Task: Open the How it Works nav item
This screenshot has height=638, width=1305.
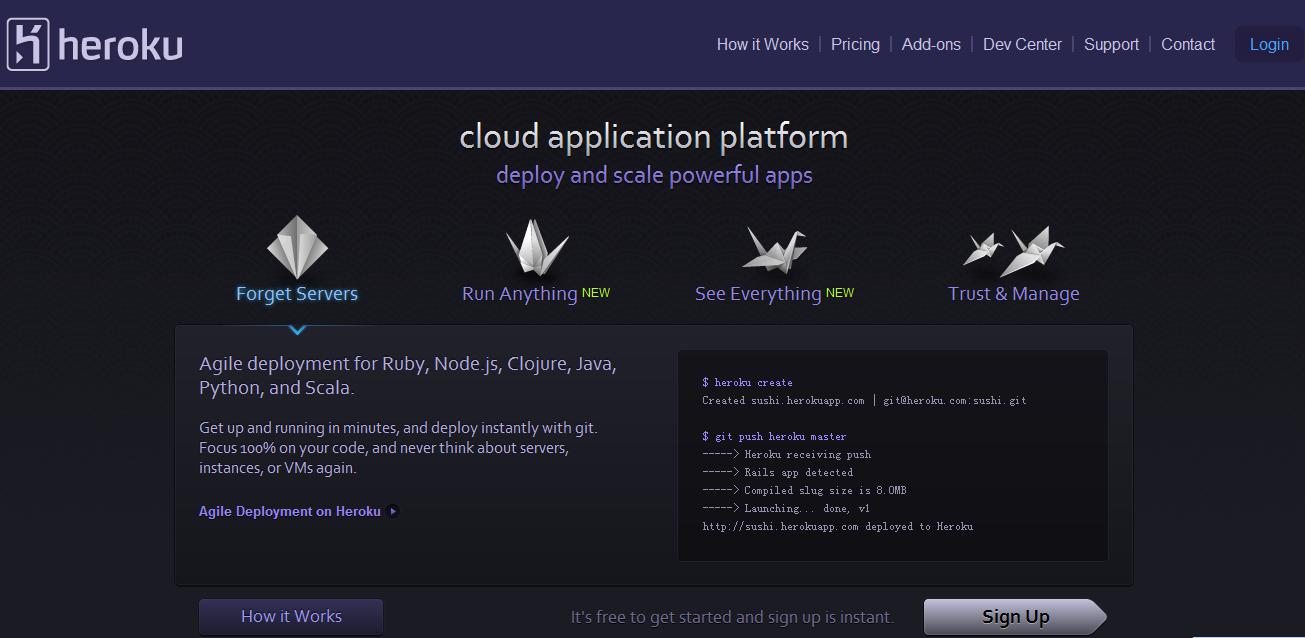Action: (x=763, y=44)
